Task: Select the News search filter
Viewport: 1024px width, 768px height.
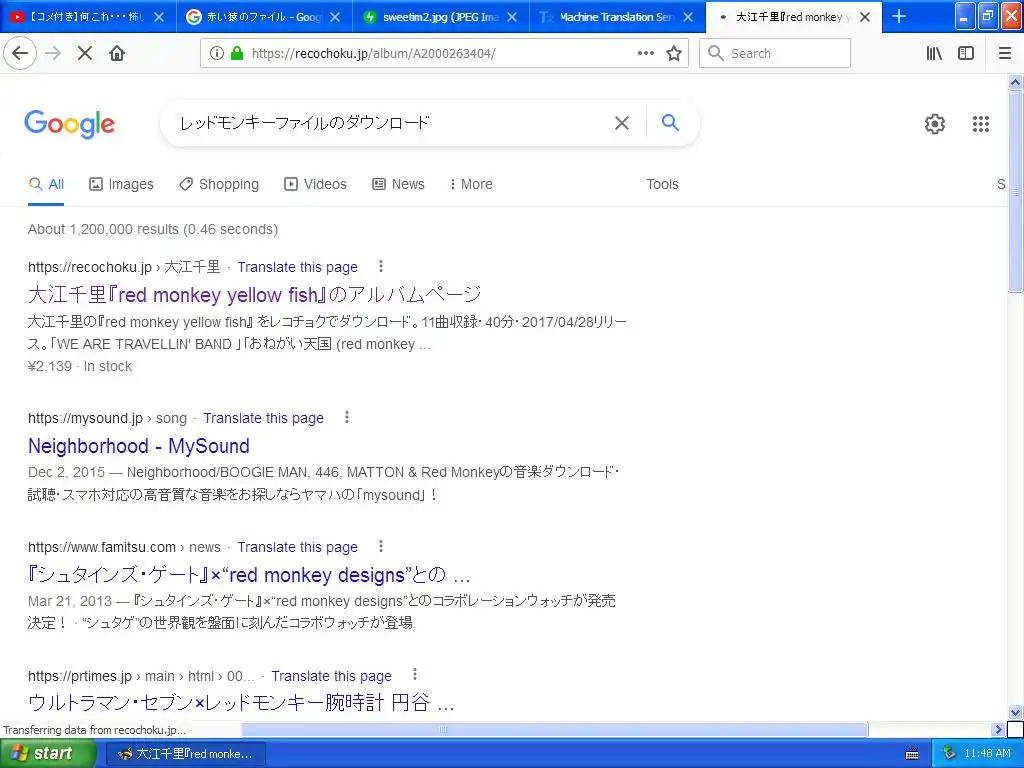Action: pos(398,184)
